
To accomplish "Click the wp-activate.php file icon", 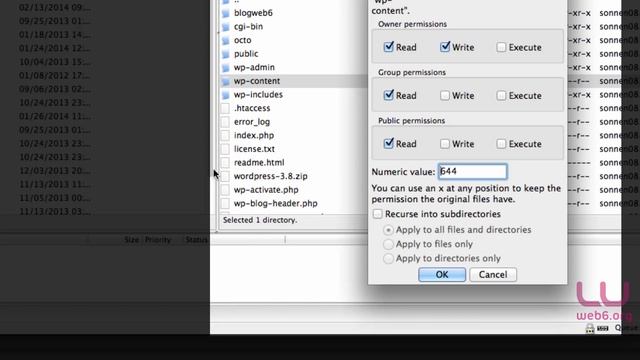I will coord(225,190).
